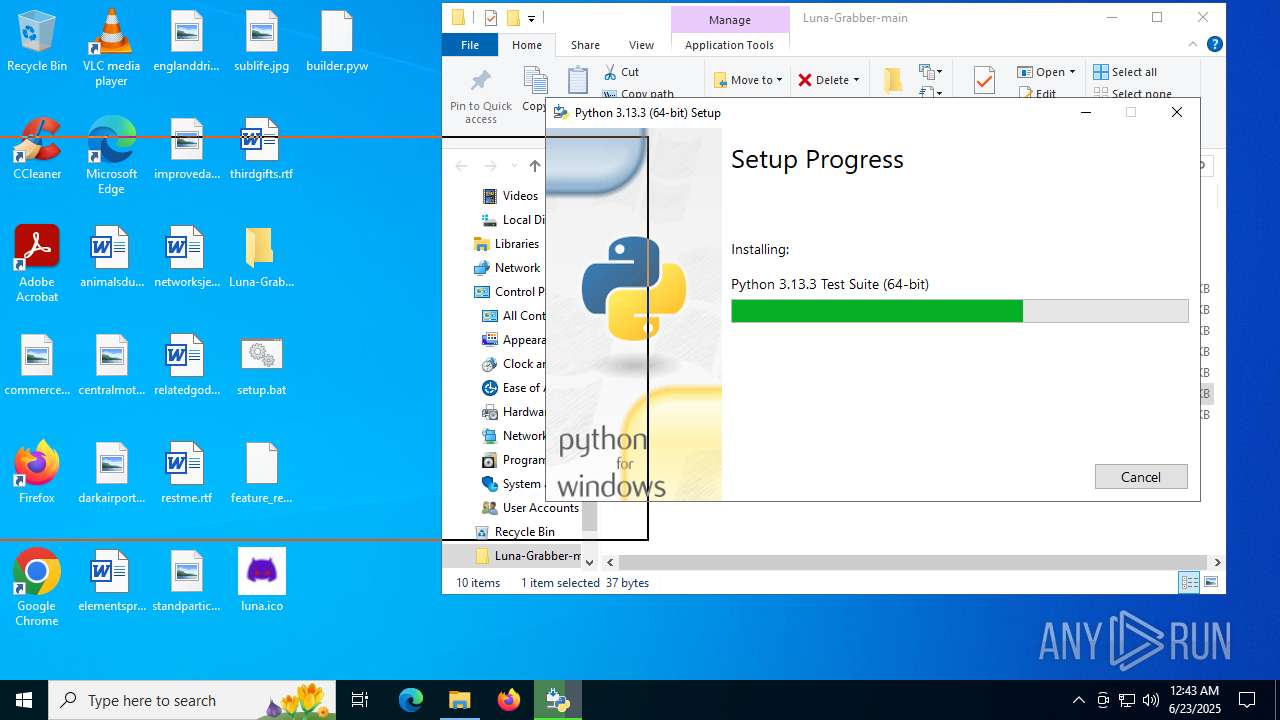This screenshot has width=1280, height=720.
Task: Click Copy path in Explorer ribbon
Action: 638,93
